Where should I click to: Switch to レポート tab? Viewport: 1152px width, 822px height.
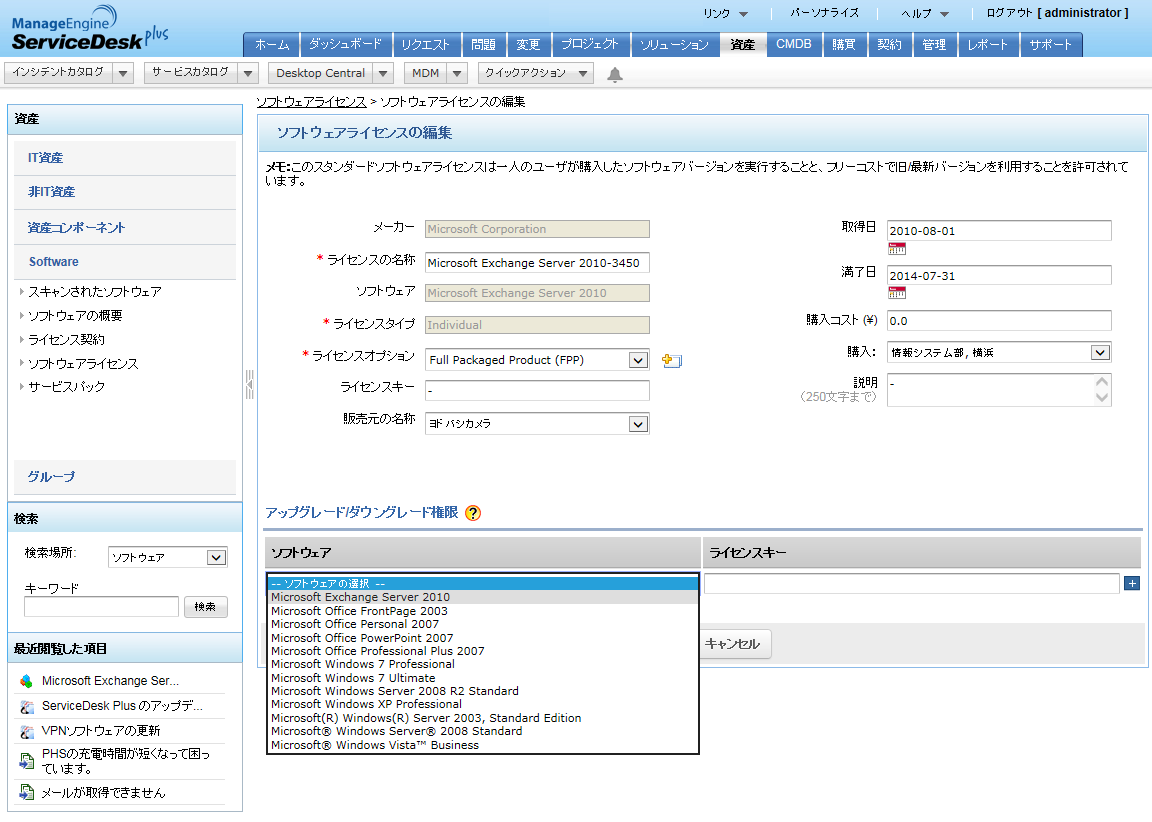click(987, 45)
